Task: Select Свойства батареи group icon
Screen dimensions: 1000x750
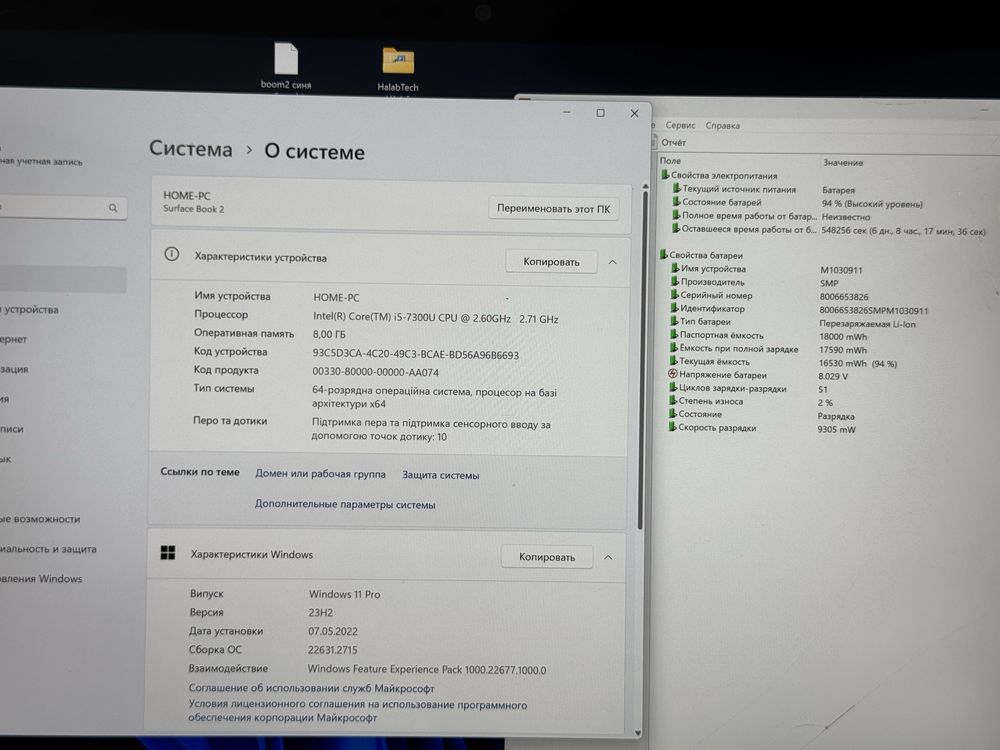Action: (x=663, y=254)
